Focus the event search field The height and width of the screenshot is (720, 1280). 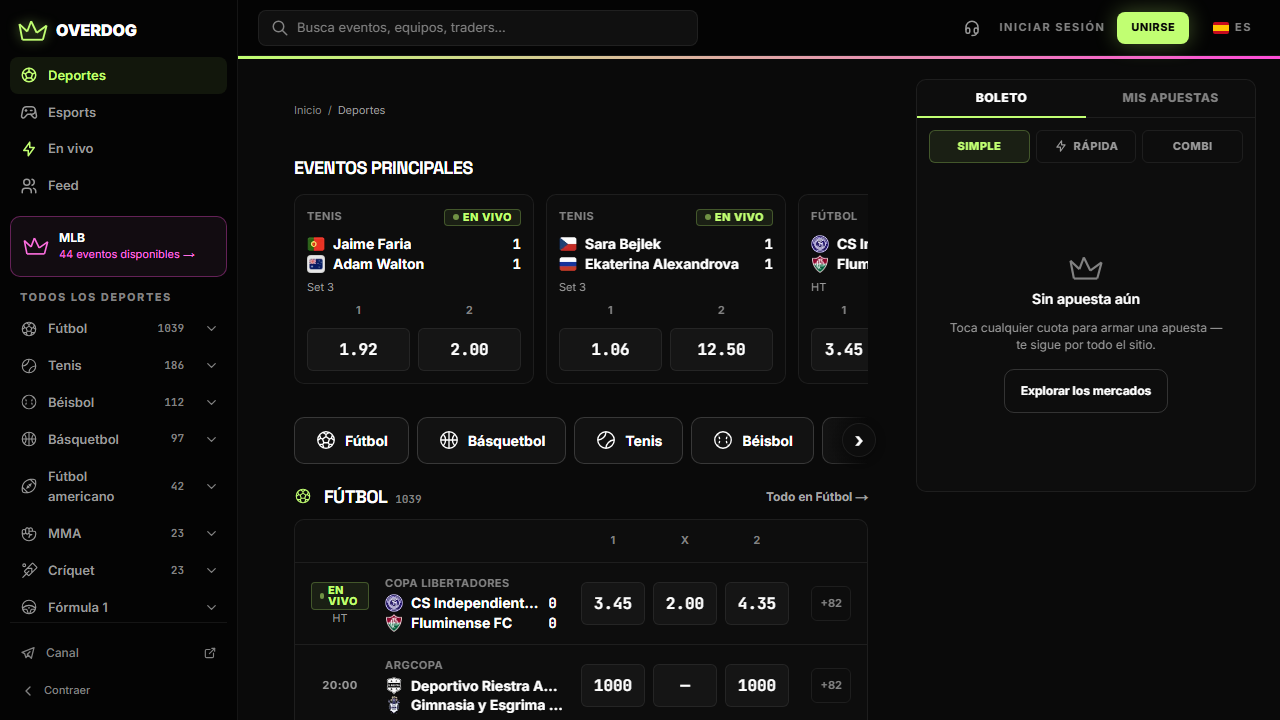pos(478,28)
